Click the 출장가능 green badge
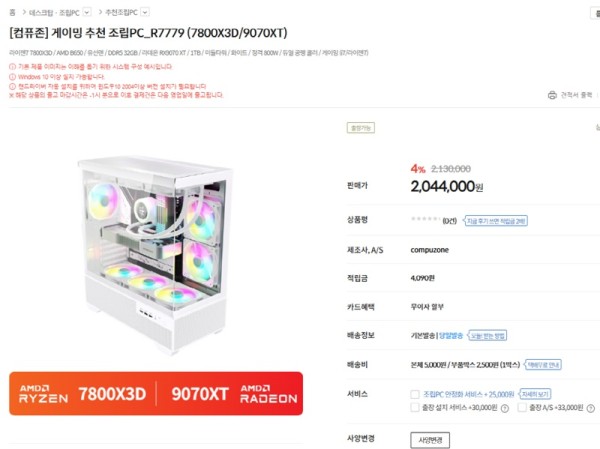Screen dimensions: 600x449 pyautogui.click(x=360, y=128)
